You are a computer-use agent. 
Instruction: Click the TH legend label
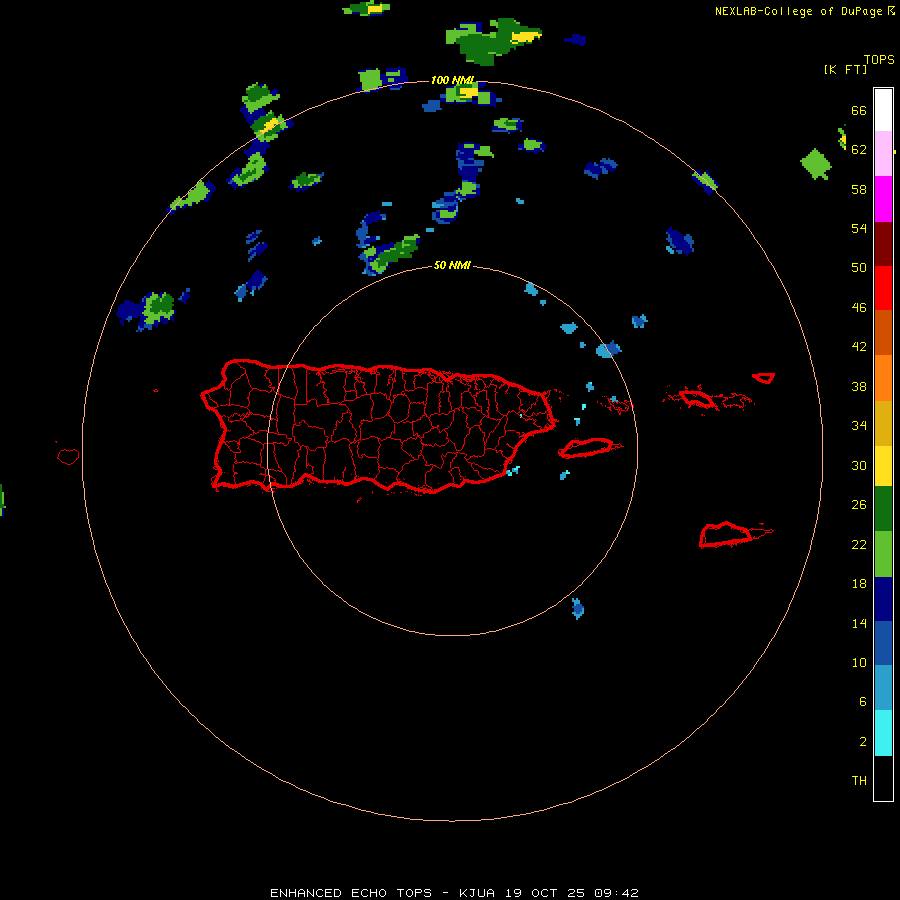coord(859,780)
